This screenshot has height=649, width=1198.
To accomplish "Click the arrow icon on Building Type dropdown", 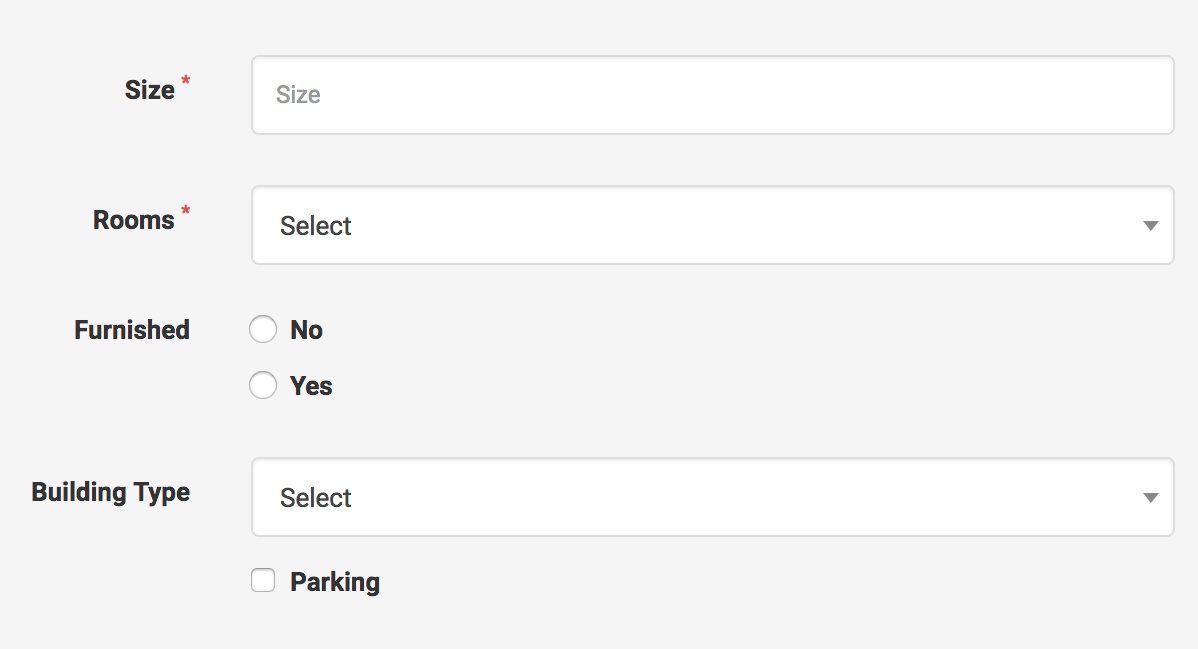I will point(1150,498).
